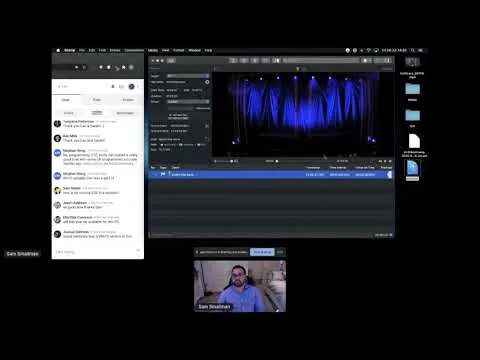Image resolution: width=480 pixels, height=360 pixels.
Task: Select the highlighted blue cue list row
Action: click(270, 174)
